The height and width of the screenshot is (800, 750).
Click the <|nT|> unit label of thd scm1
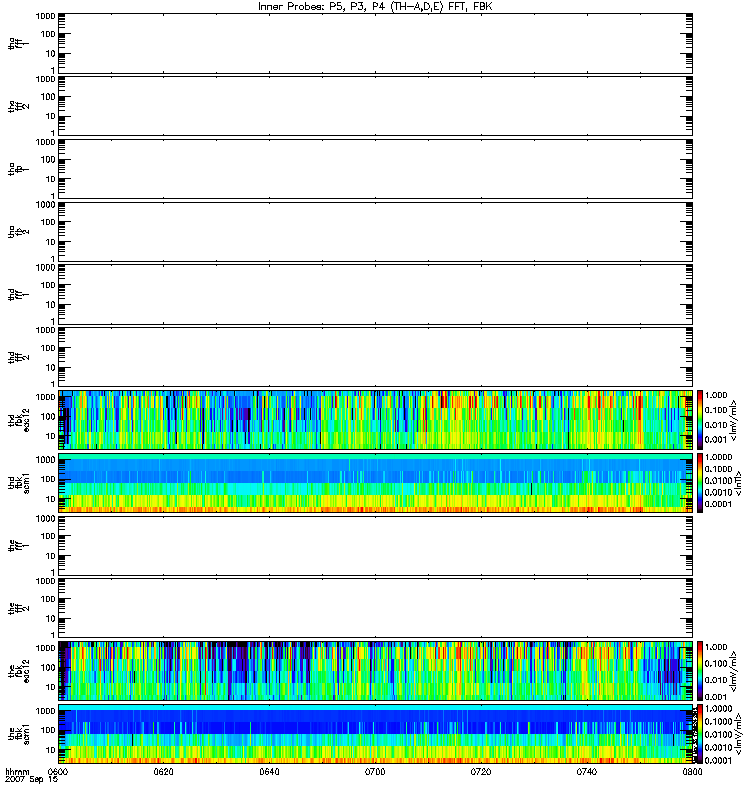tap(738, 483)
